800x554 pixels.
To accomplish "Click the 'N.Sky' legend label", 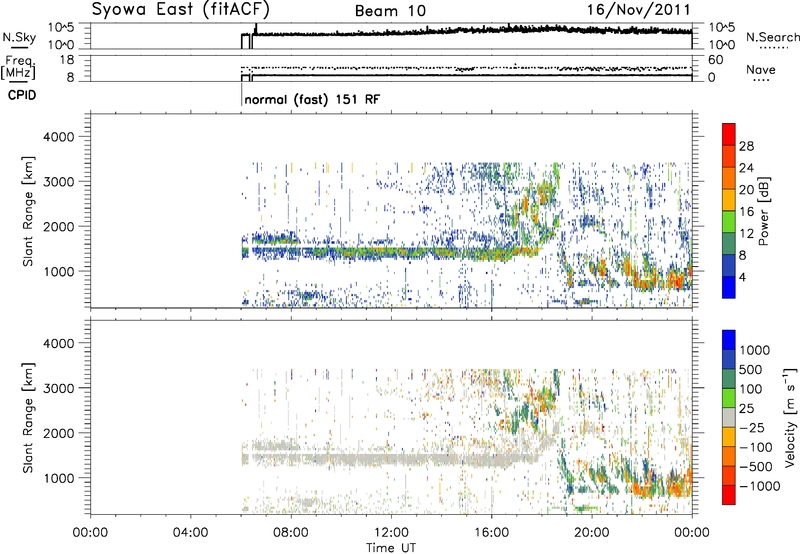I will tap(19, 37).
